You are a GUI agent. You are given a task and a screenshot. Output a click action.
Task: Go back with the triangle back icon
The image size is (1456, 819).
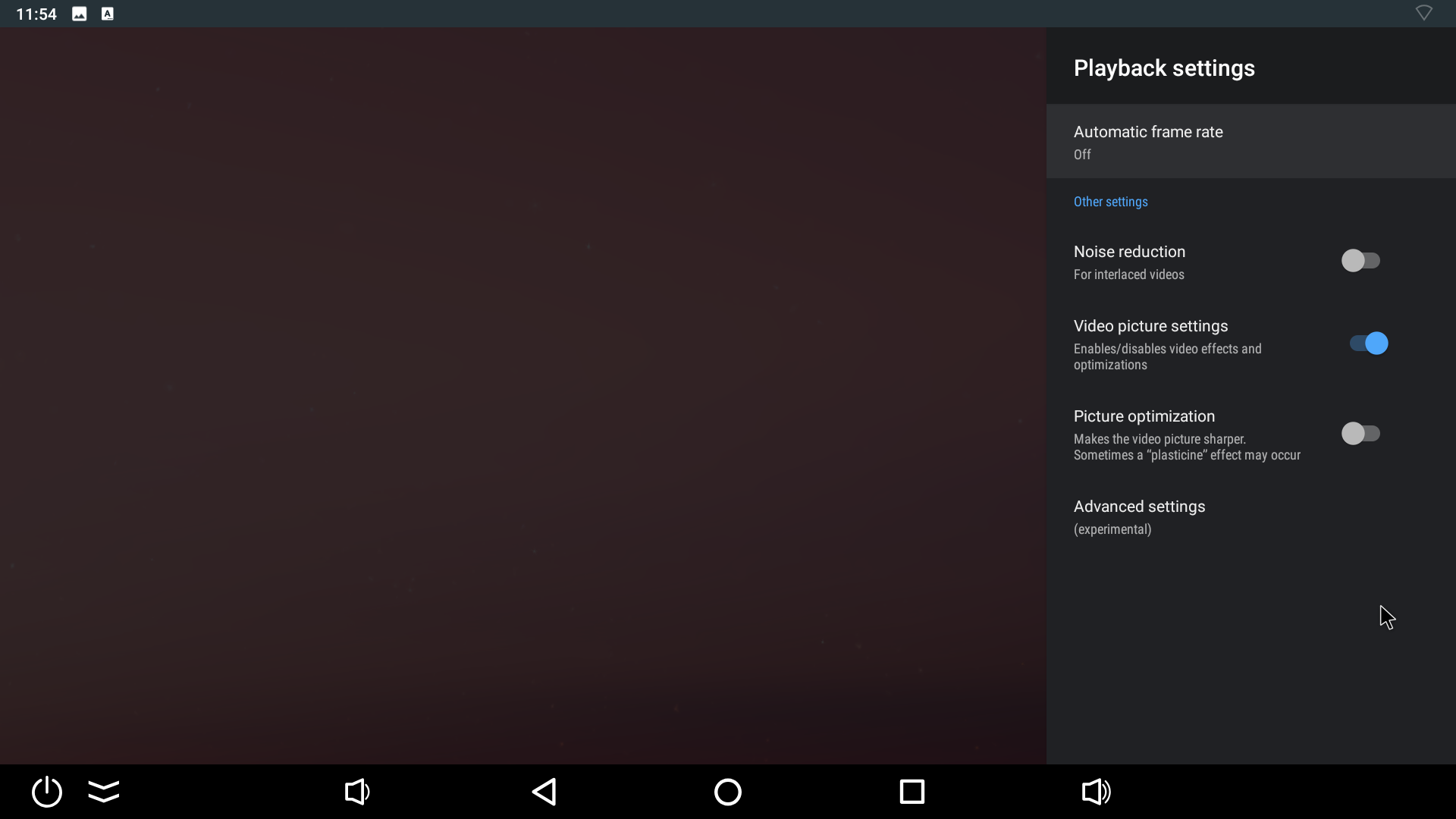click(544, 792)
